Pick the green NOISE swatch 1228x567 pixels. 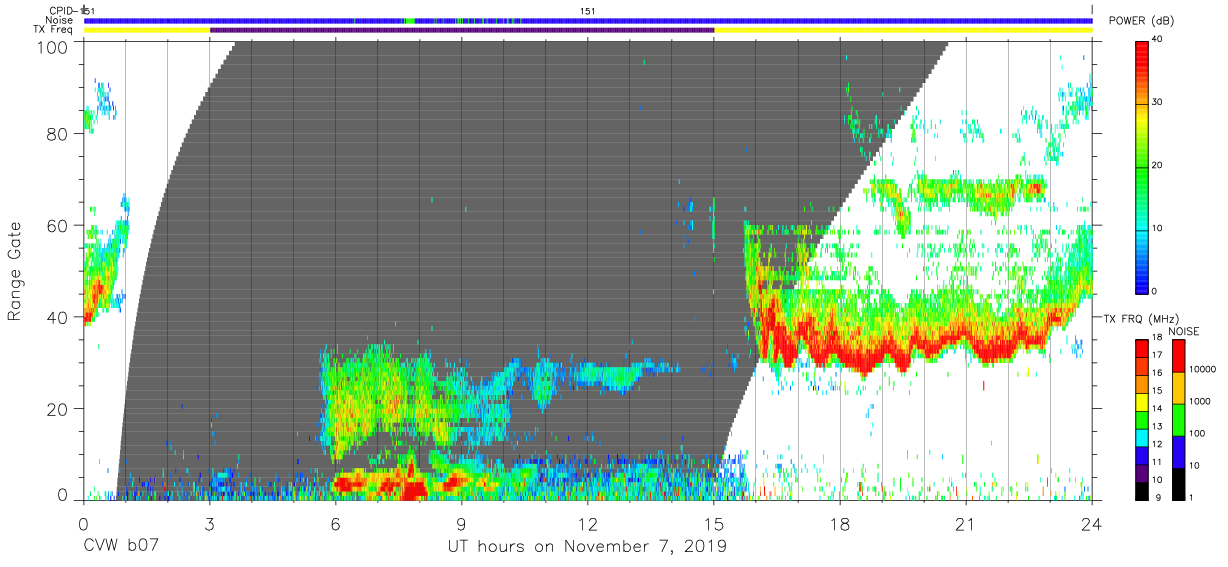tap(1179, 419)
